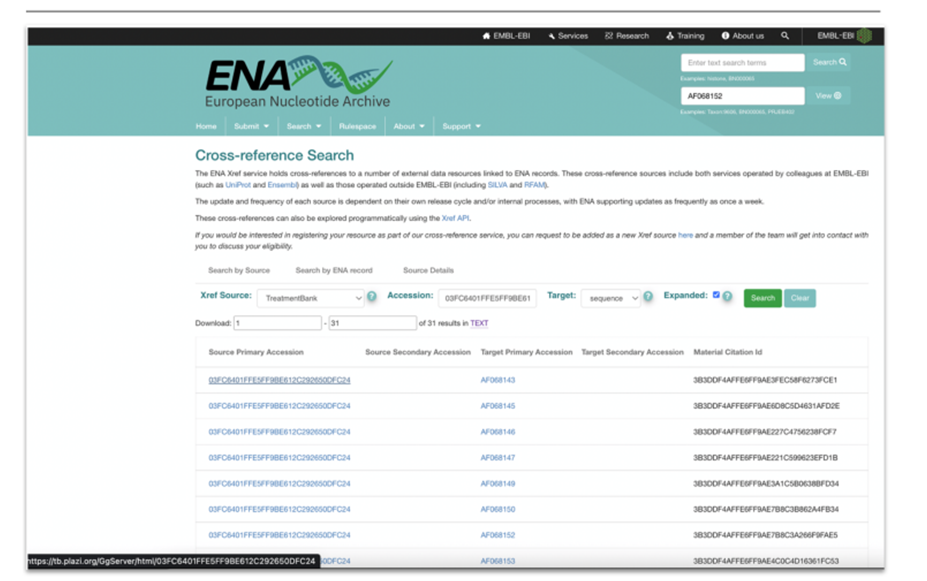Screen dimensions: 927x581
Task: Open source accession link in AF068143 row
Action: (x=279, y=380)
